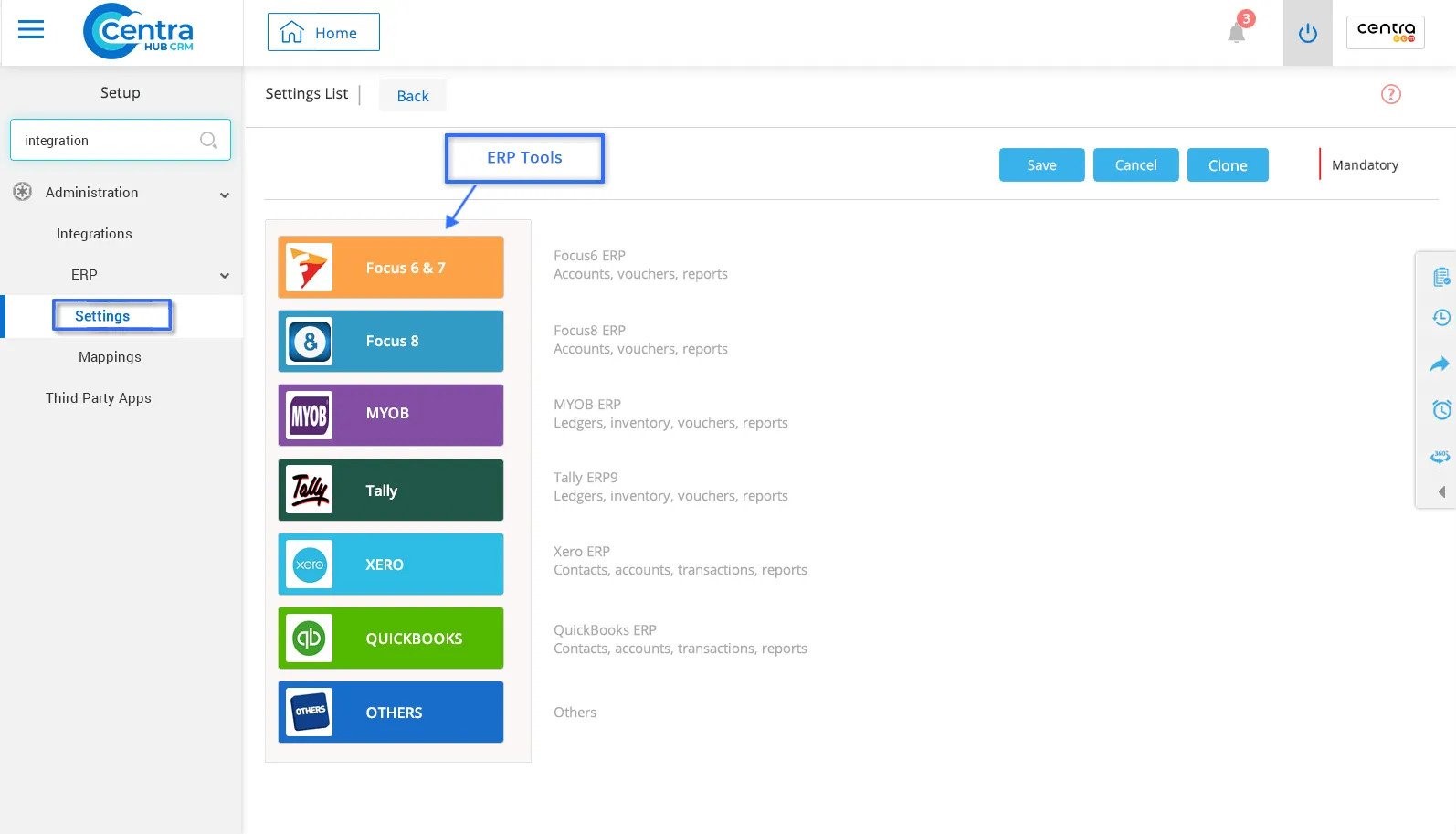Select the Focus 6 & 7 tile
Image resolution: width=1456 pixels, height=834 pixels.
[x=391, y=268]
